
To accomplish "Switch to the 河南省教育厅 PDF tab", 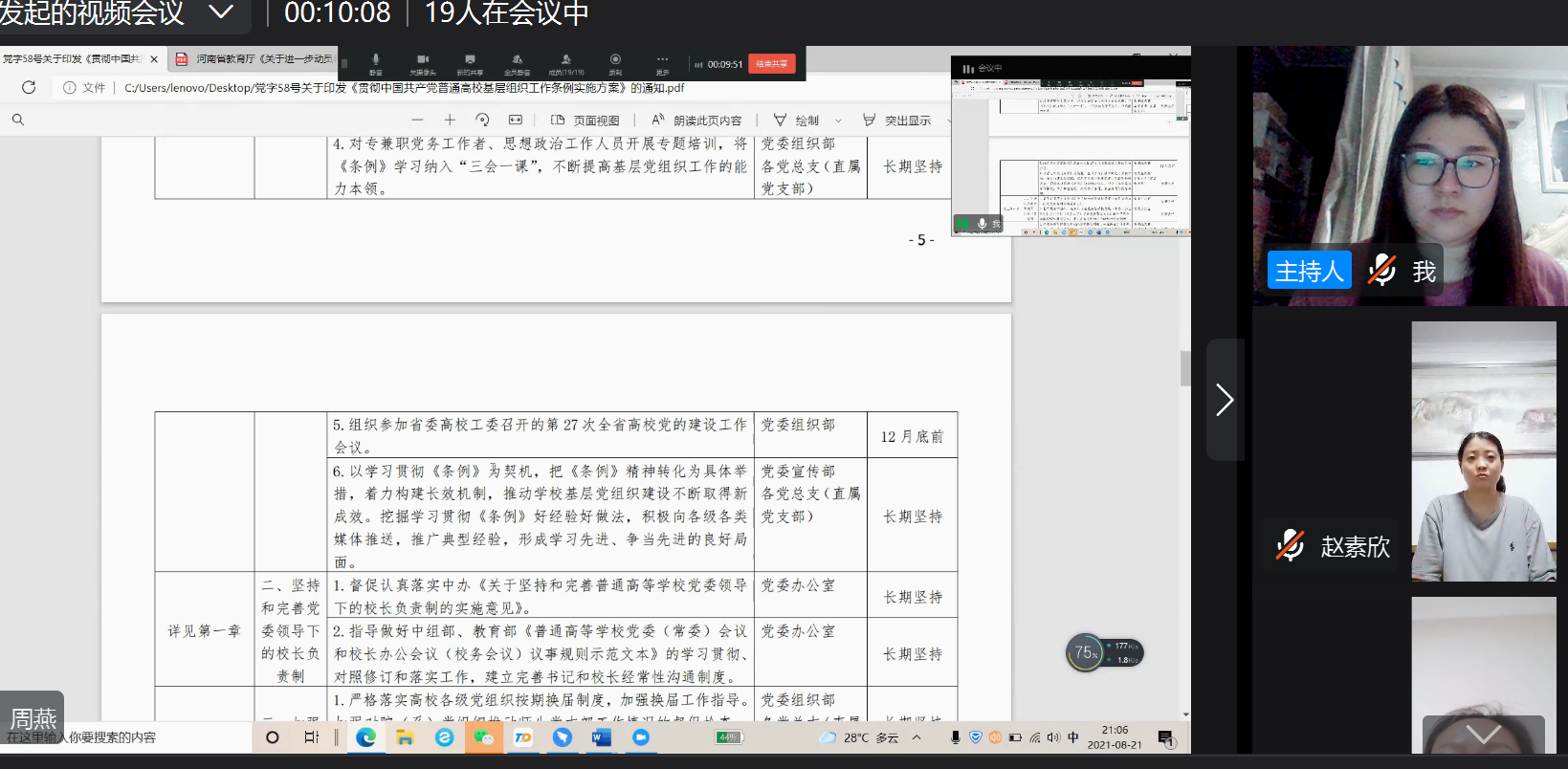I will 254,59.
